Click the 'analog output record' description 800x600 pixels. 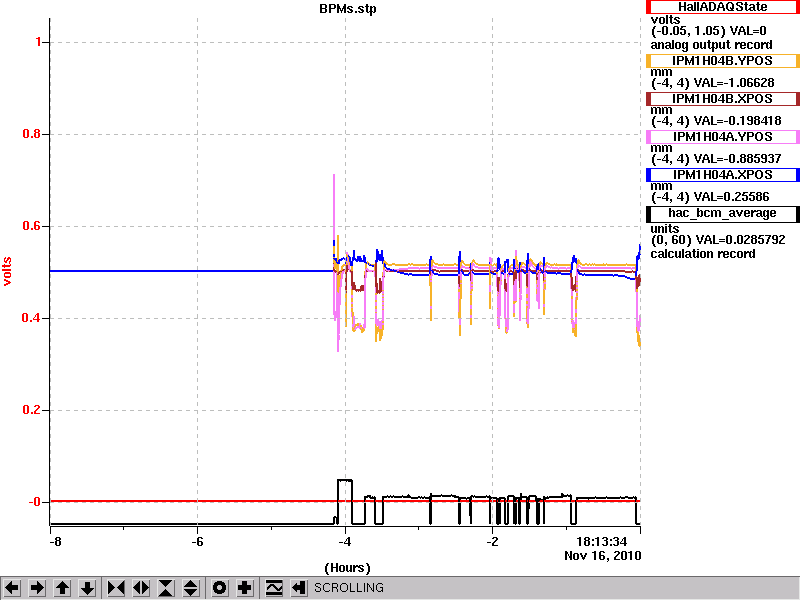[711, 45]
